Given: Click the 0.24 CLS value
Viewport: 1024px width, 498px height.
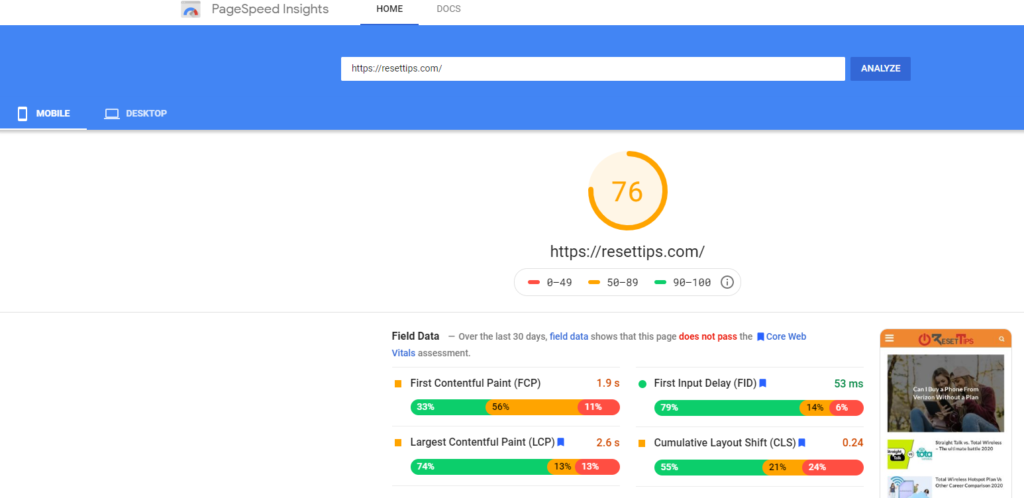Looking at the screenshot, I should [x=852, y=443].
